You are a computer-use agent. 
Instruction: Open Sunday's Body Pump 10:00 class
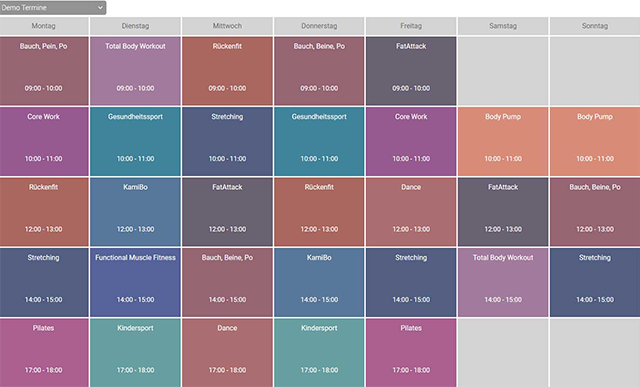tap(595, 142)
